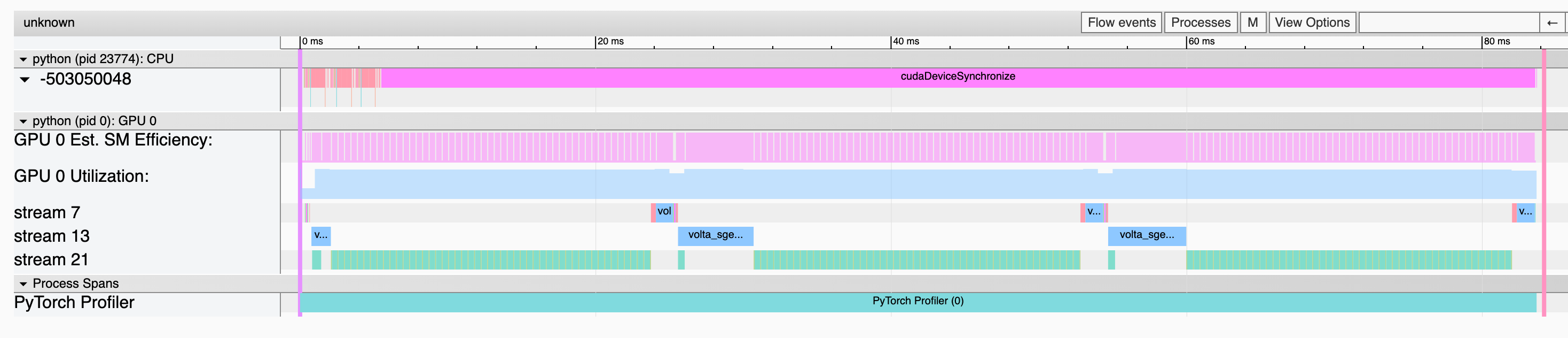The width and height of the screenshot is (1568, 338).
Task: Select the cudaDeviceSynchronize slice
Action: pyautogui.click(x=958, y=78)
